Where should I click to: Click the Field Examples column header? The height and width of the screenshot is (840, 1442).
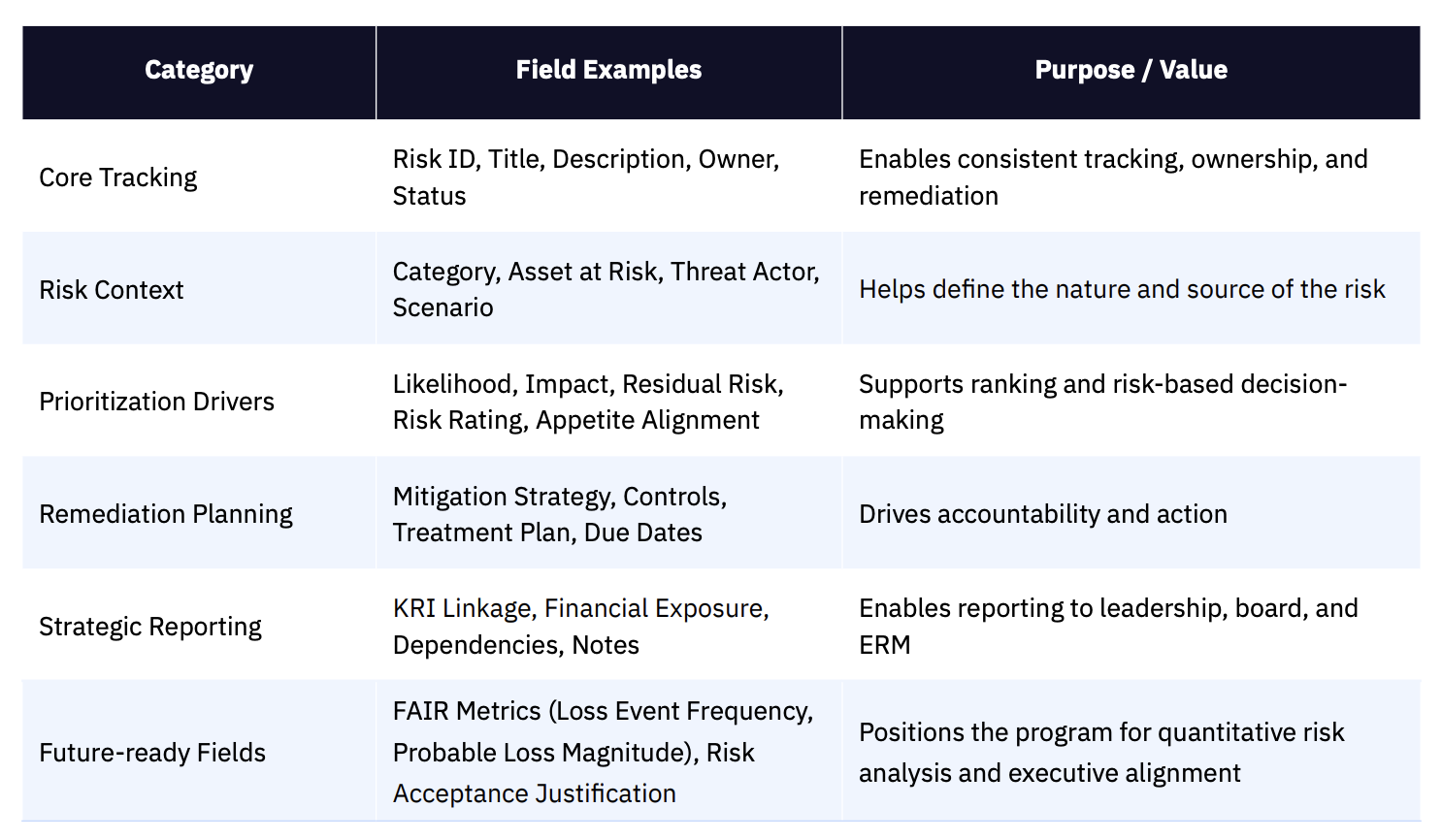pos(608,71)
